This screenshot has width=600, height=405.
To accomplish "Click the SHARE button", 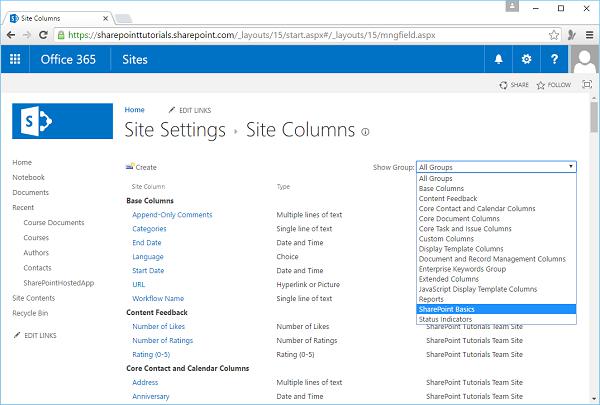I will [514, 85].
